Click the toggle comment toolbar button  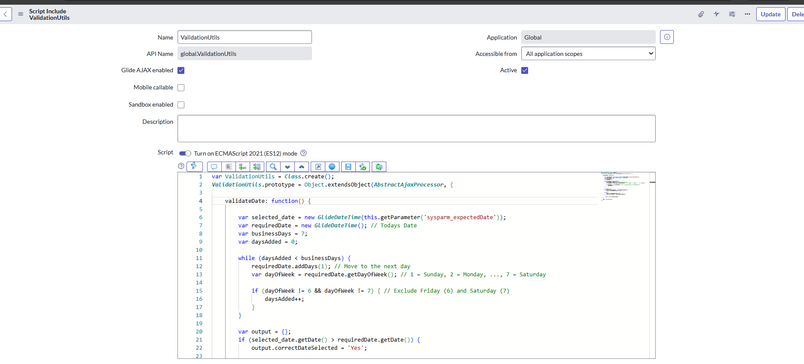pyautogui.click(x=214, y=166)
